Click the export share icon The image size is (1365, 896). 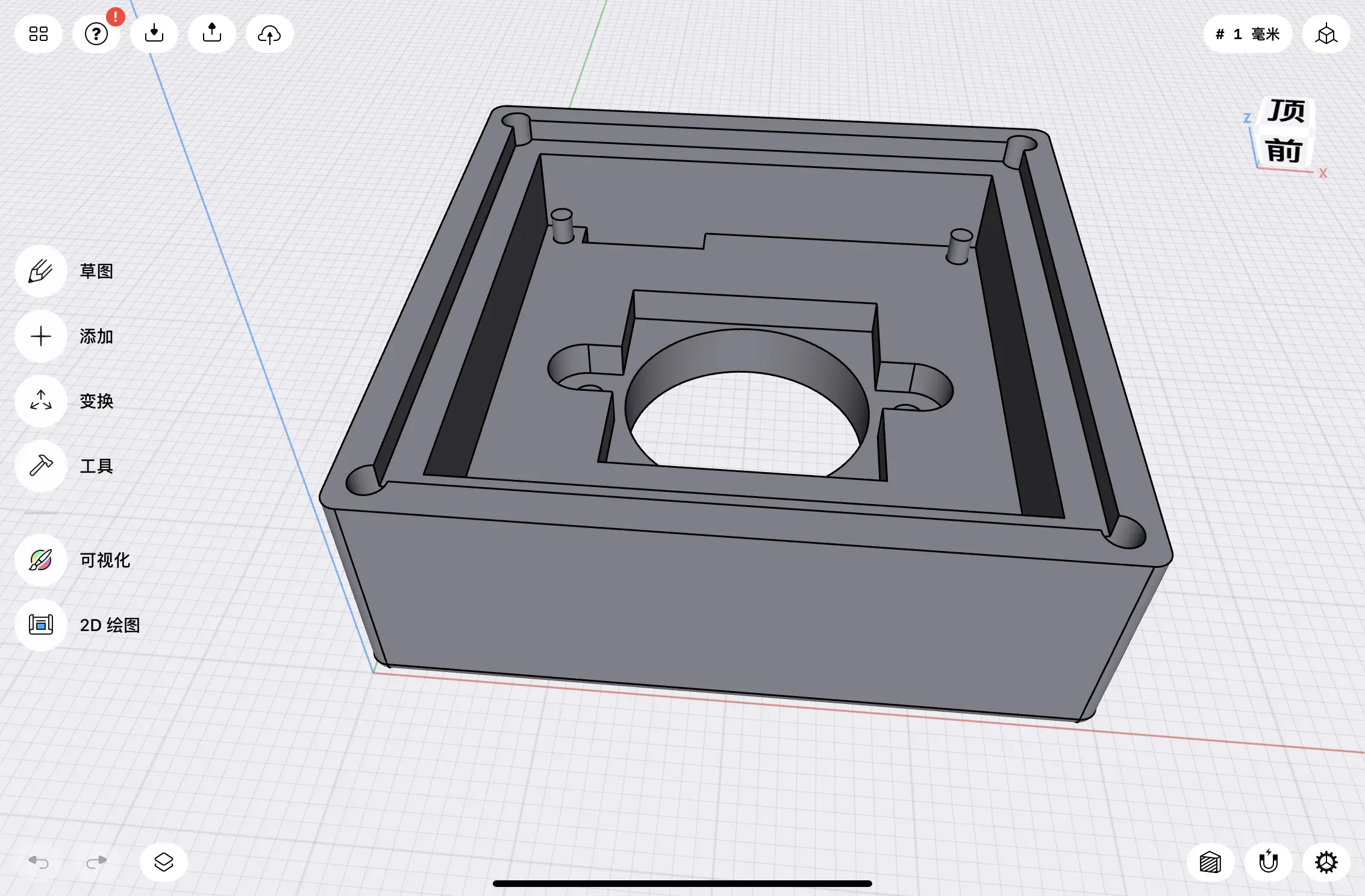212,34
